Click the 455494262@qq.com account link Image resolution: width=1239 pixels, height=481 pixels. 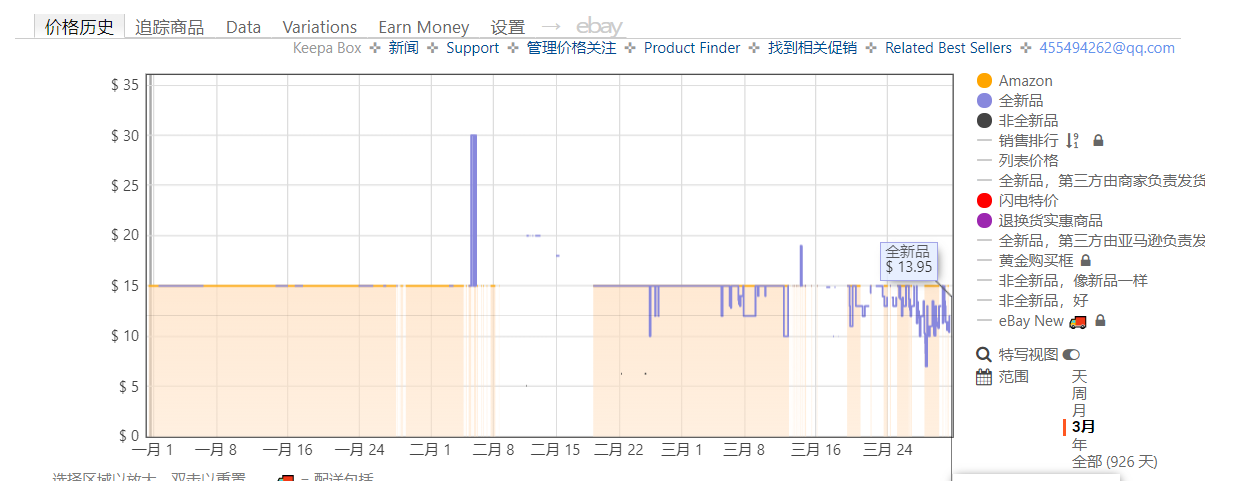coord(1107,48)
